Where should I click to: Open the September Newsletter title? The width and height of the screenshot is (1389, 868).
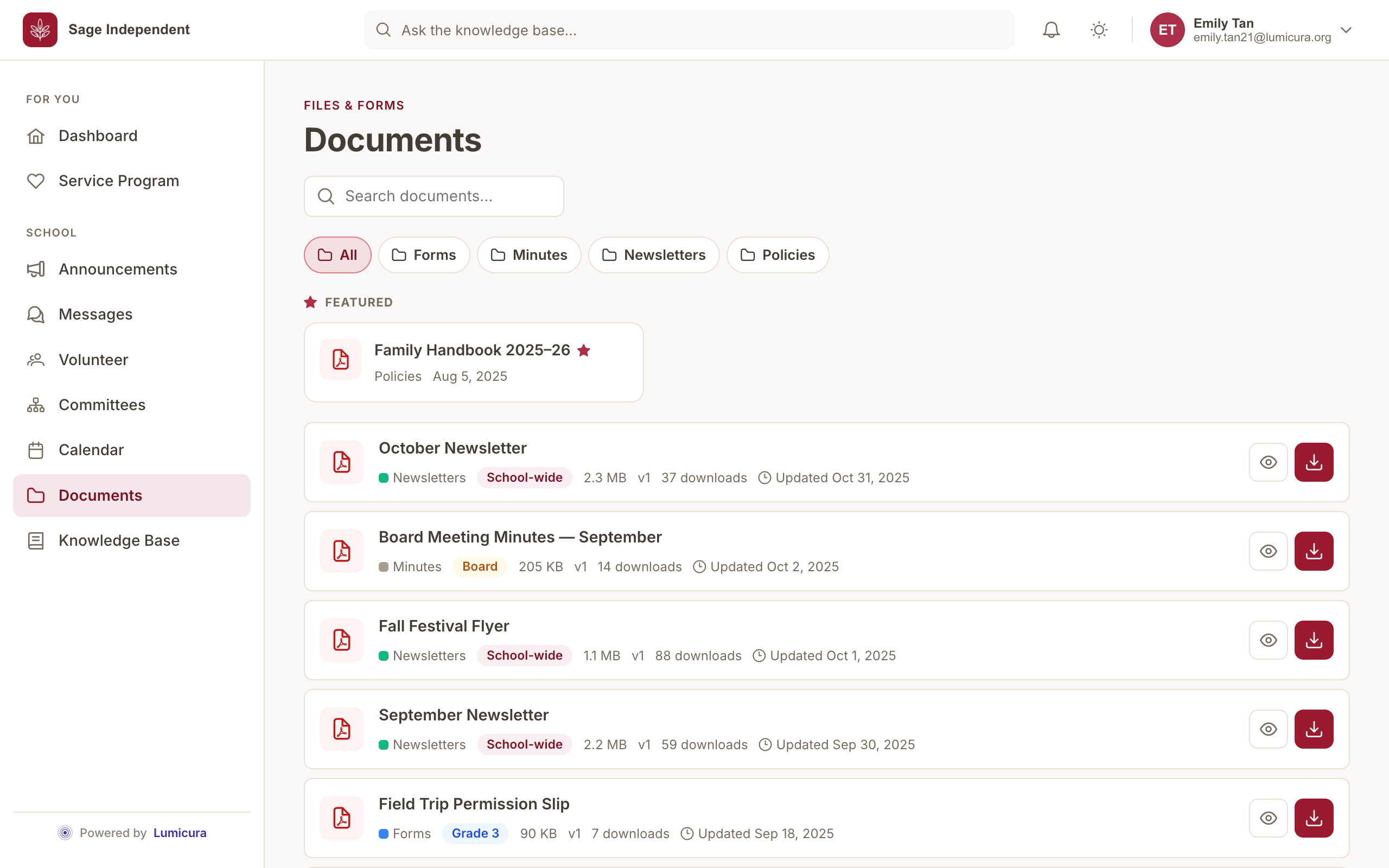[463, 714]
